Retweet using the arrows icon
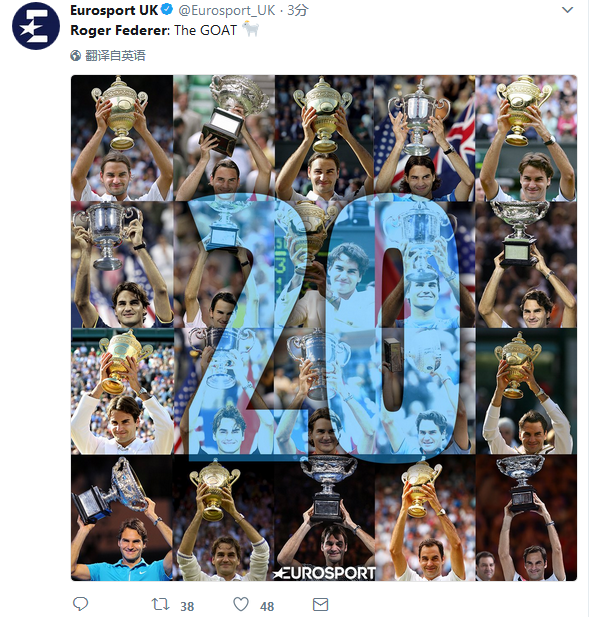 [160, 604]
